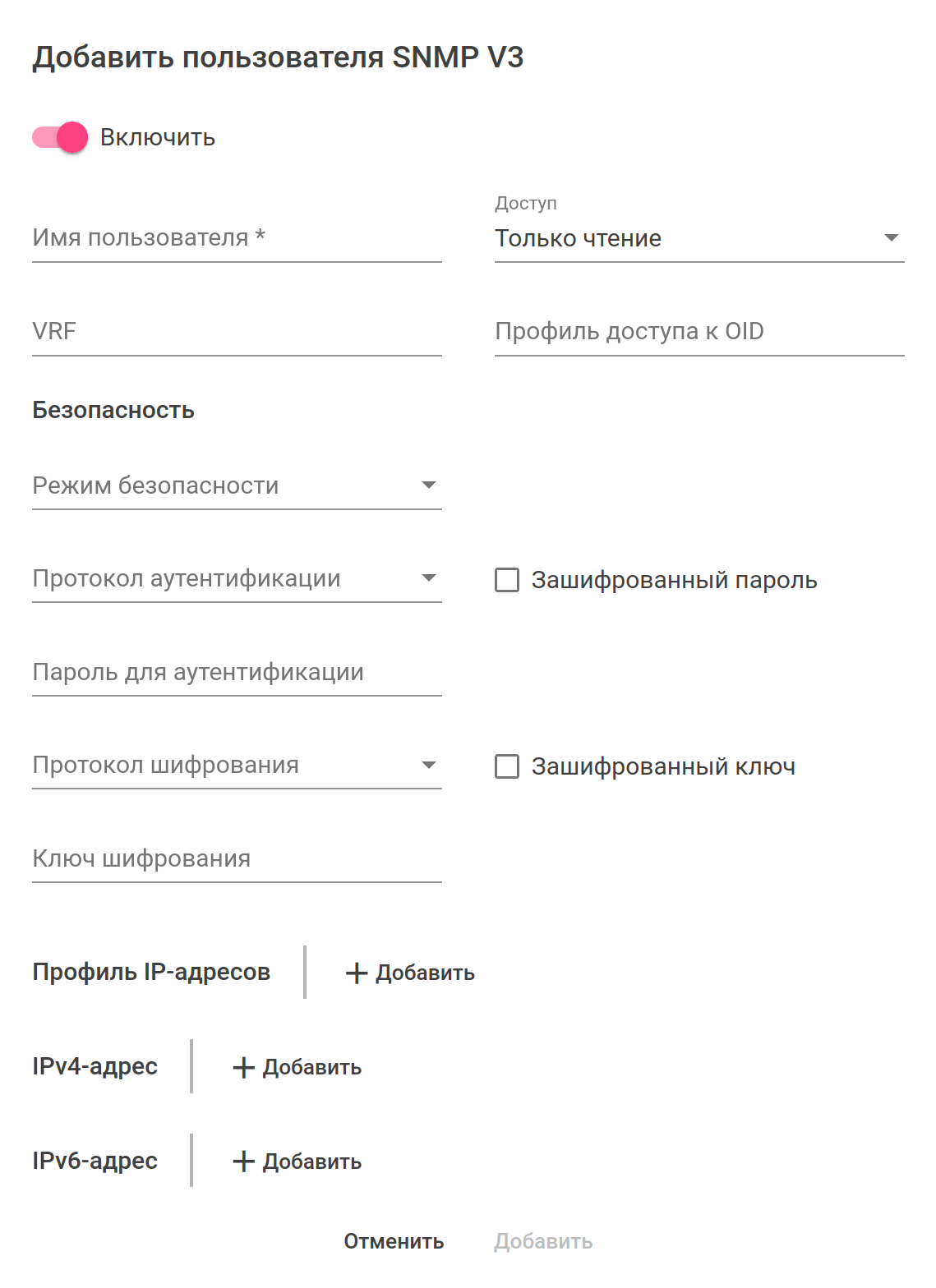Expand the Протокол шифрования dropdown

click(x=237, y=766)
